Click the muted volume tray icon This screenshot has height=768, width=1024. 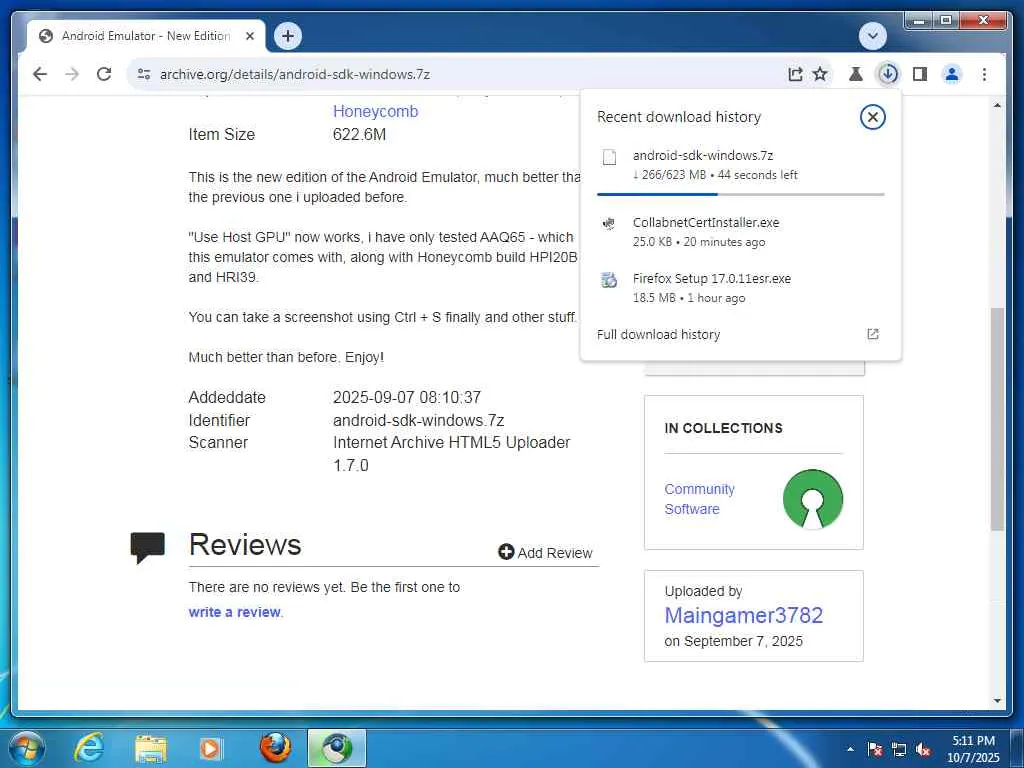point(923,749)
